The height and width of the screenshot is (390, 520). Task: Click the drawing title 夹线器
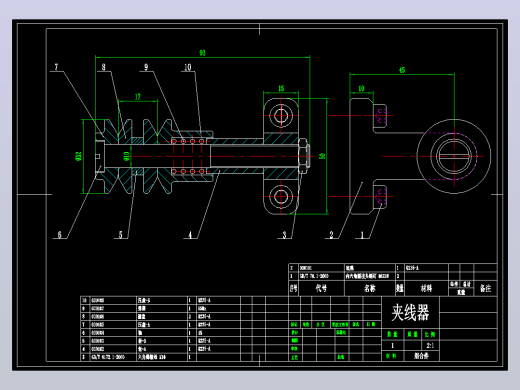pos(410,312)
